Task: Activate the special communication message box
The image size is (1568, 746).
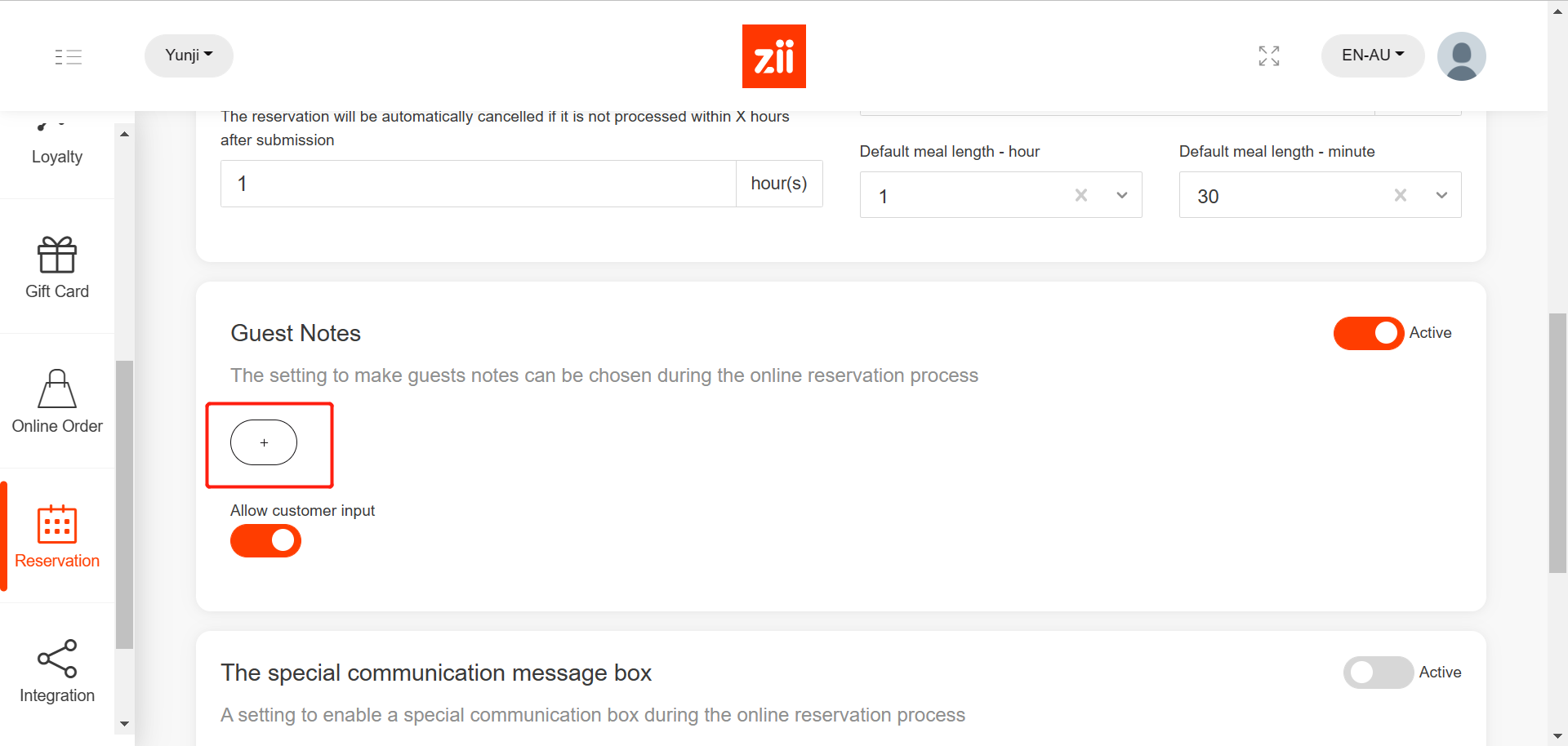Action: [x=1378, y=673]
